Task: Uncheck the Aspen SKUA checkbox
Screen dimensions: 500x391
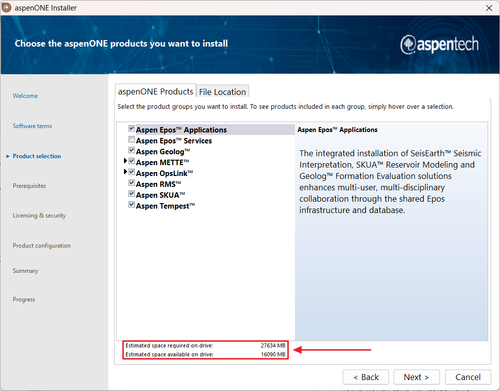Action: pos(131,194)
